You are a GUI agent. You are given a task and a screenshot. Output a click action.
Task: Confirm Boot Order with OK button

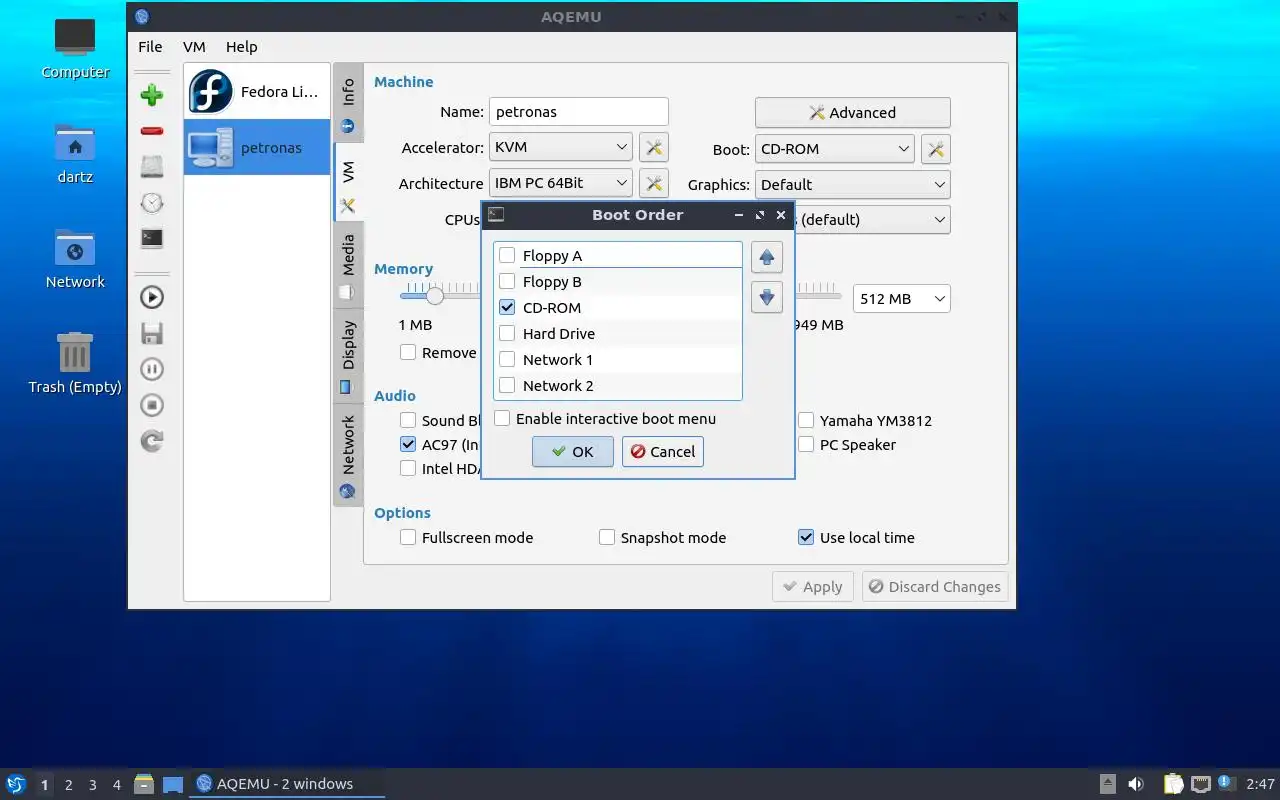(x=573, y=451)
